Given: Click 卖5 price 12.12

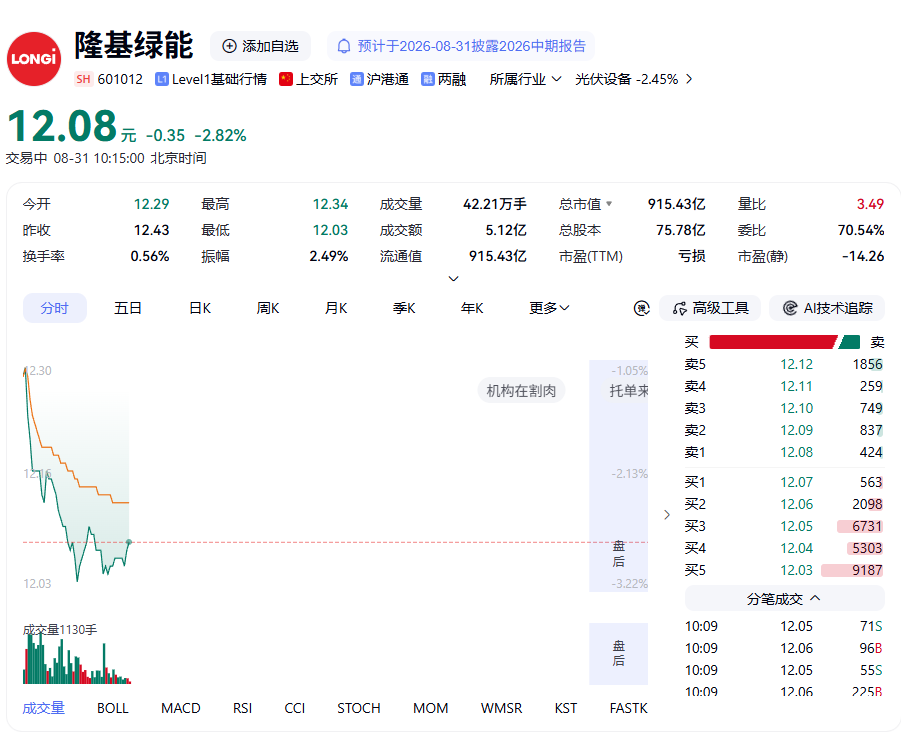Looking at the screenshot, I should tap(796, 364).
